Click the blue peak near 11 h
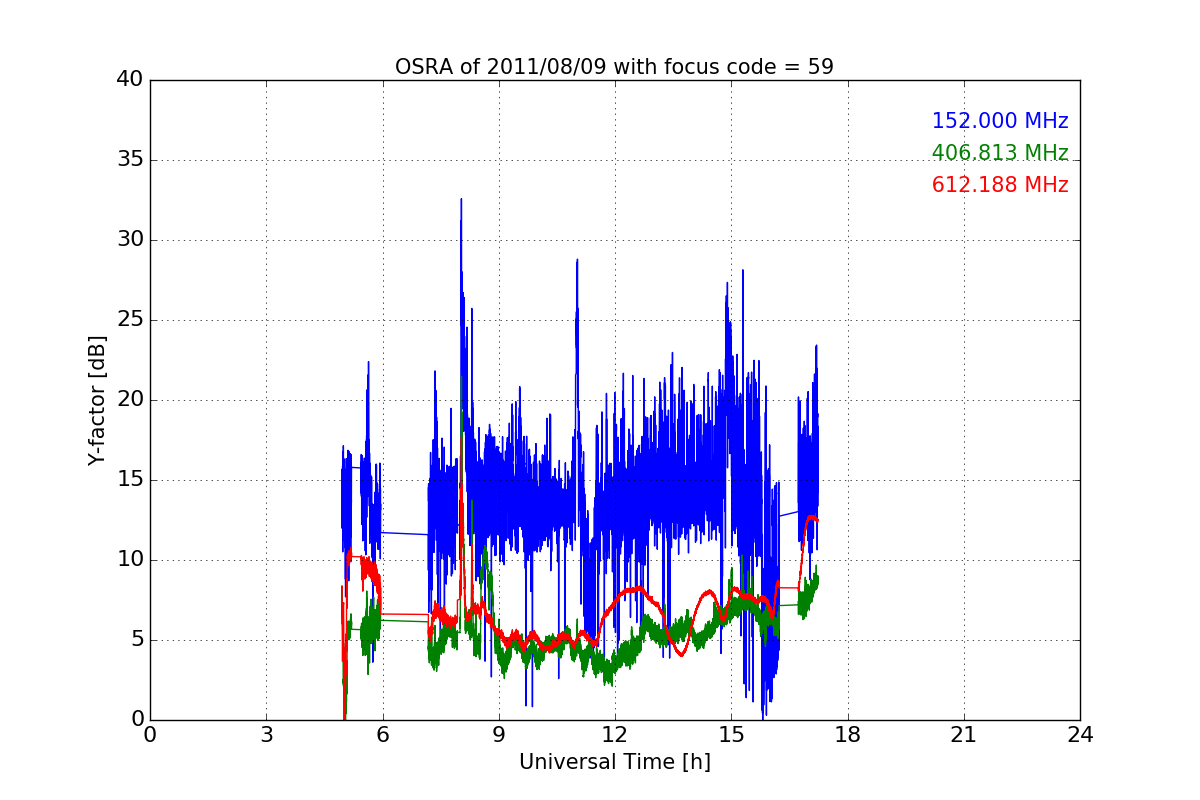This screenshot has width=1200, height=800. (x=577, y=262)
